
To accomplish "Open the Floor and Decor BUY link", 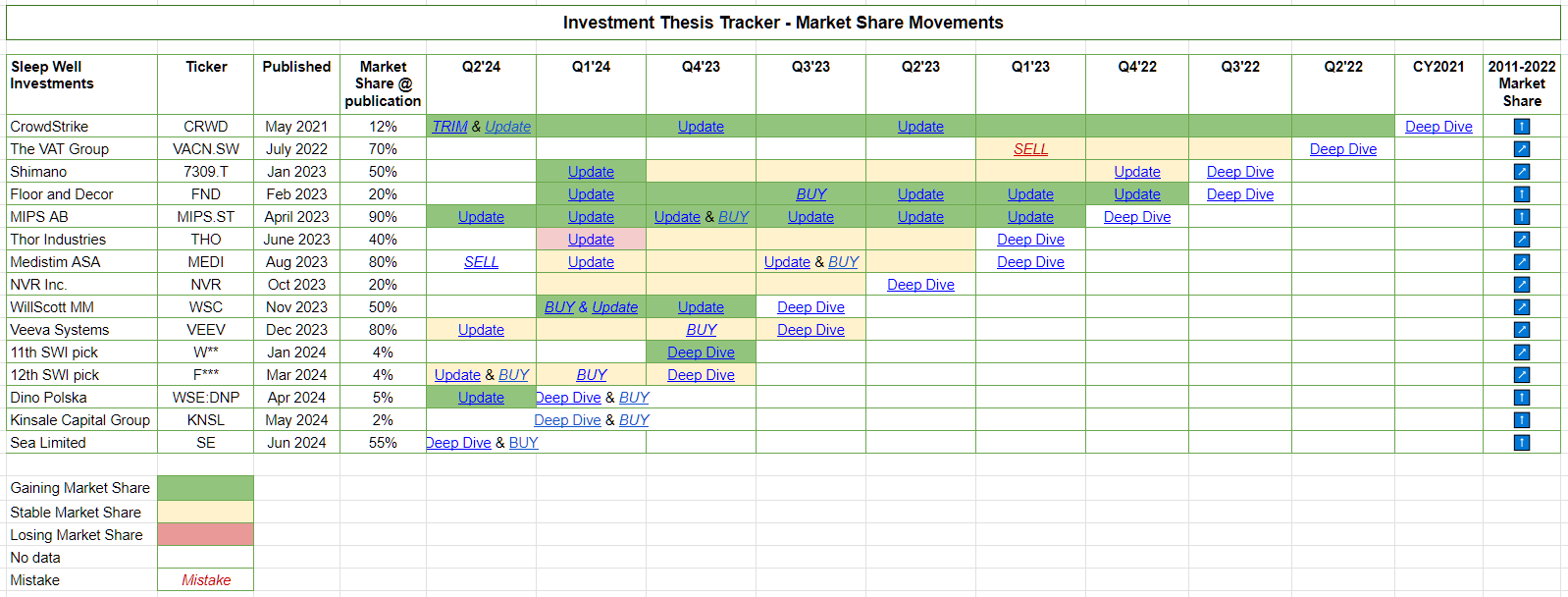I will [x=811, y=194].
